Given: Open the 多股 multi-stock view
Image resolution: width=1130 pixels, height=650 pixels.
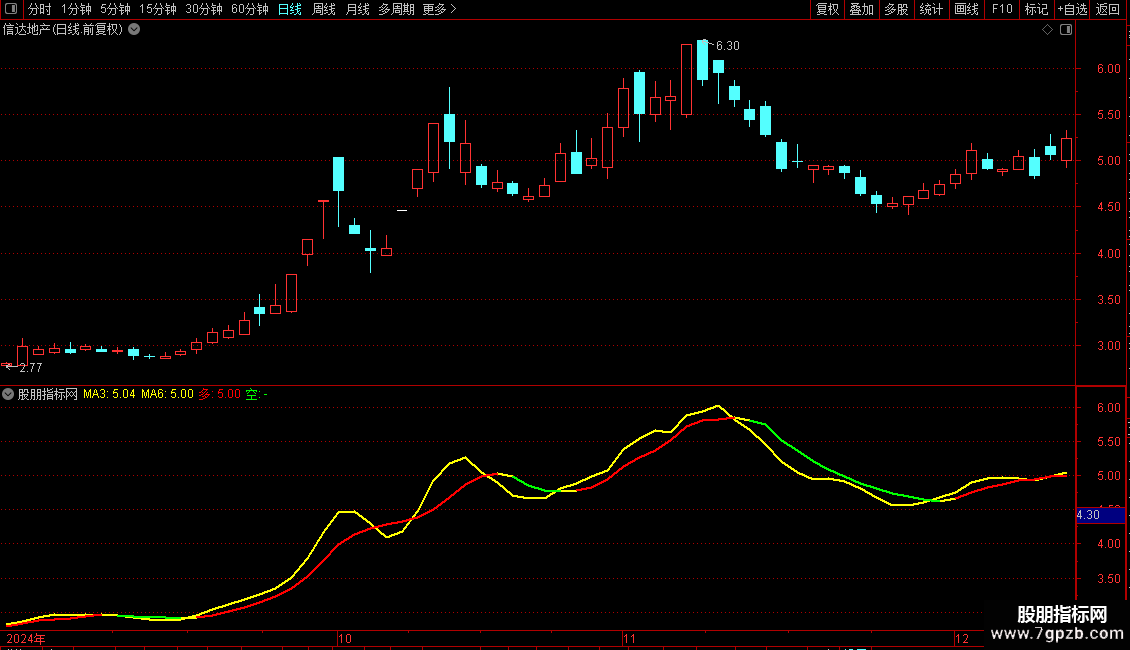Looking at the screenshot, I should (x=896, y=9).
